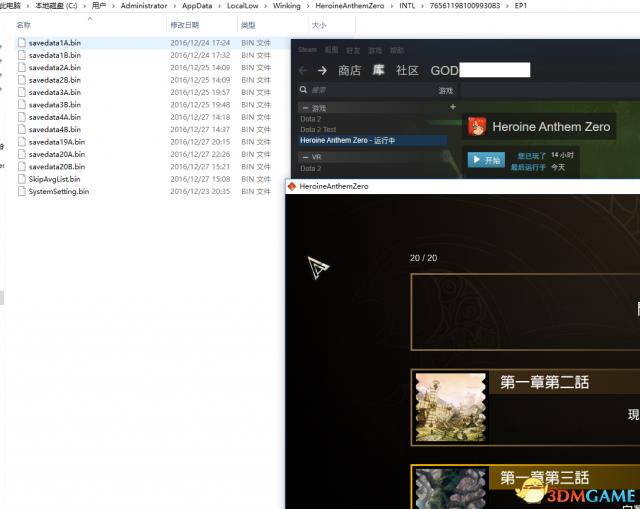Open the GOD profile tab

pyautogui.click(x=444, y=71)
